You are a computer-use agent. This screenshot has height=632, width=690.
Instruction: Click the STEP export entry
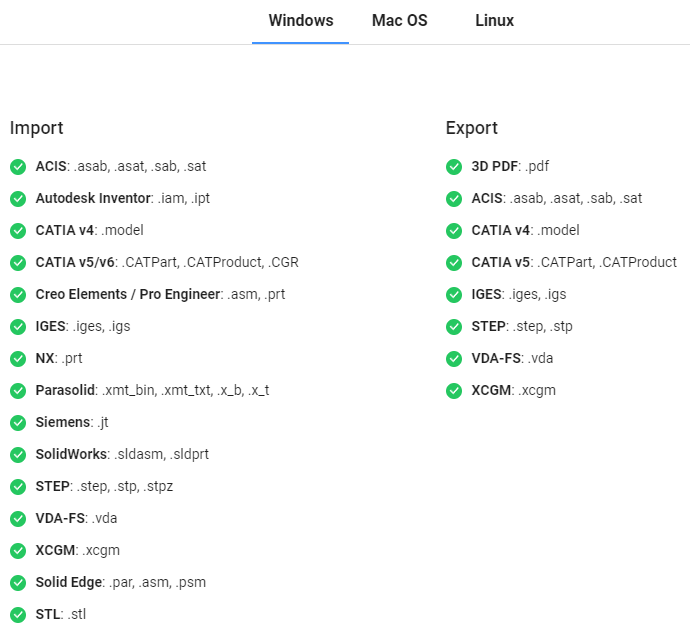522,327
